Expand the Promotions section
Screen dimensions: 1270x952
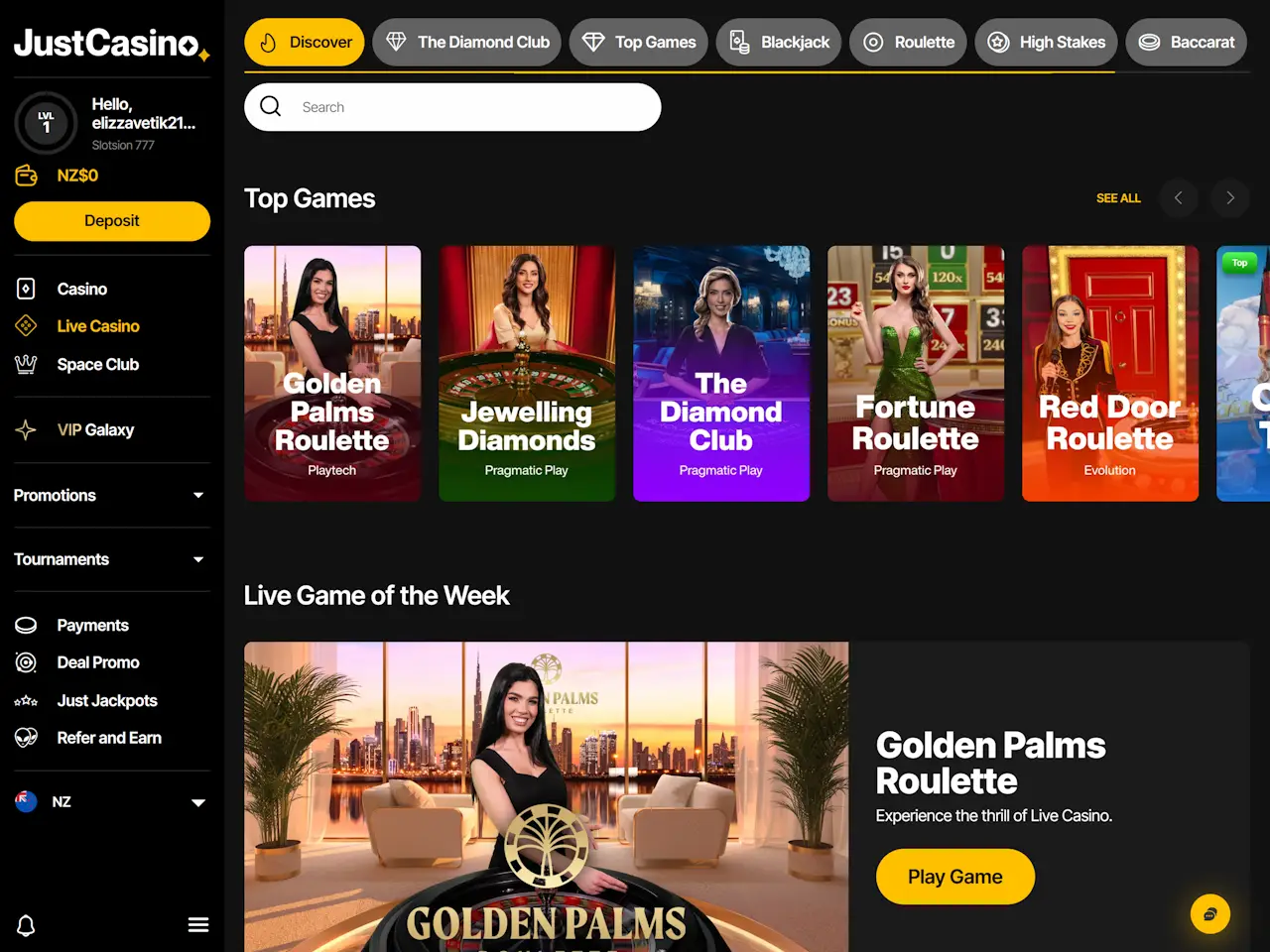[x=111, y=495]
